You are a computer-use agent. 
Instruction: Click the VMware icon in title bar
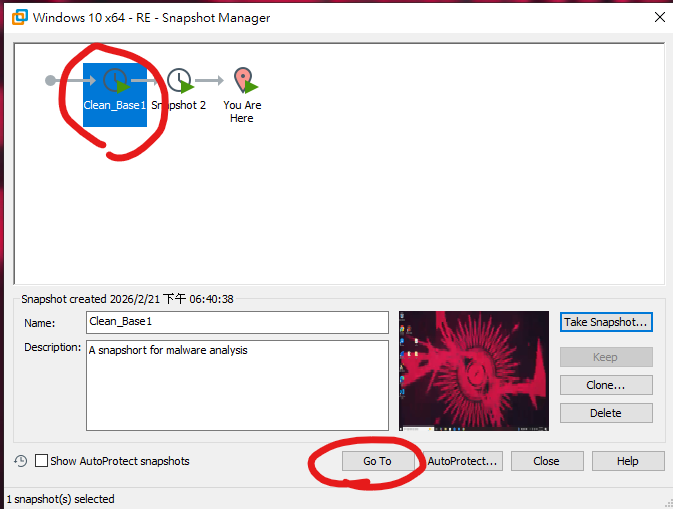tap(17, 17)
